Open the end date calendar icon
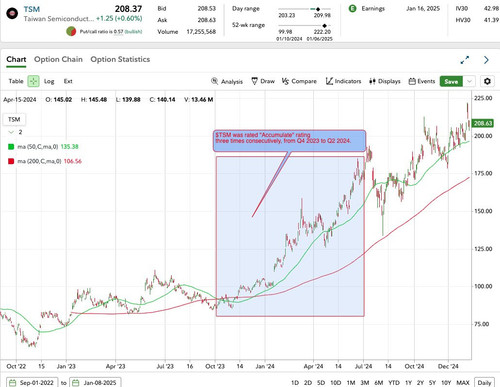Screen dimensions: 500x387 pyautogui.click(x=76, y=383)
